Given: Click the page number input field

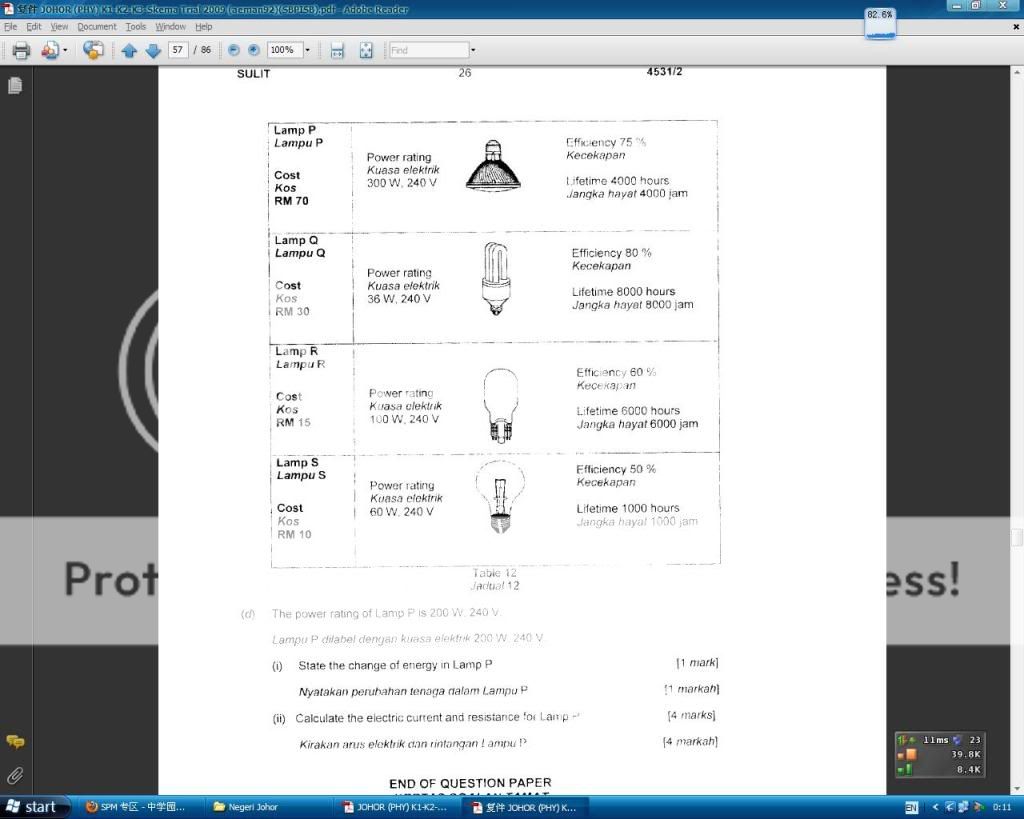Looking at the screenshot, I should click(179, 50).
